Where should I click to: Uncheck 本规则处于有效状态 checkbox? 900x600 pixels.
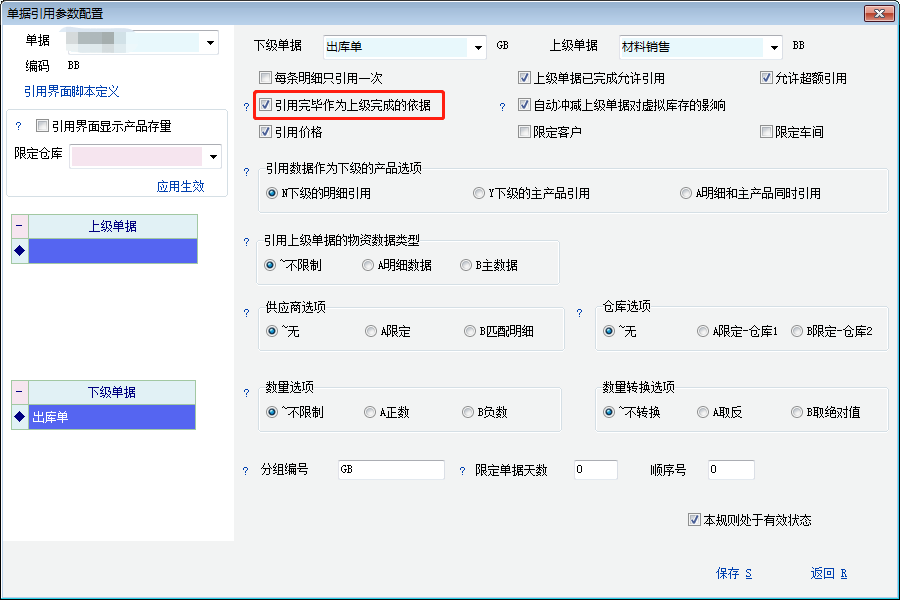[694, 520]
